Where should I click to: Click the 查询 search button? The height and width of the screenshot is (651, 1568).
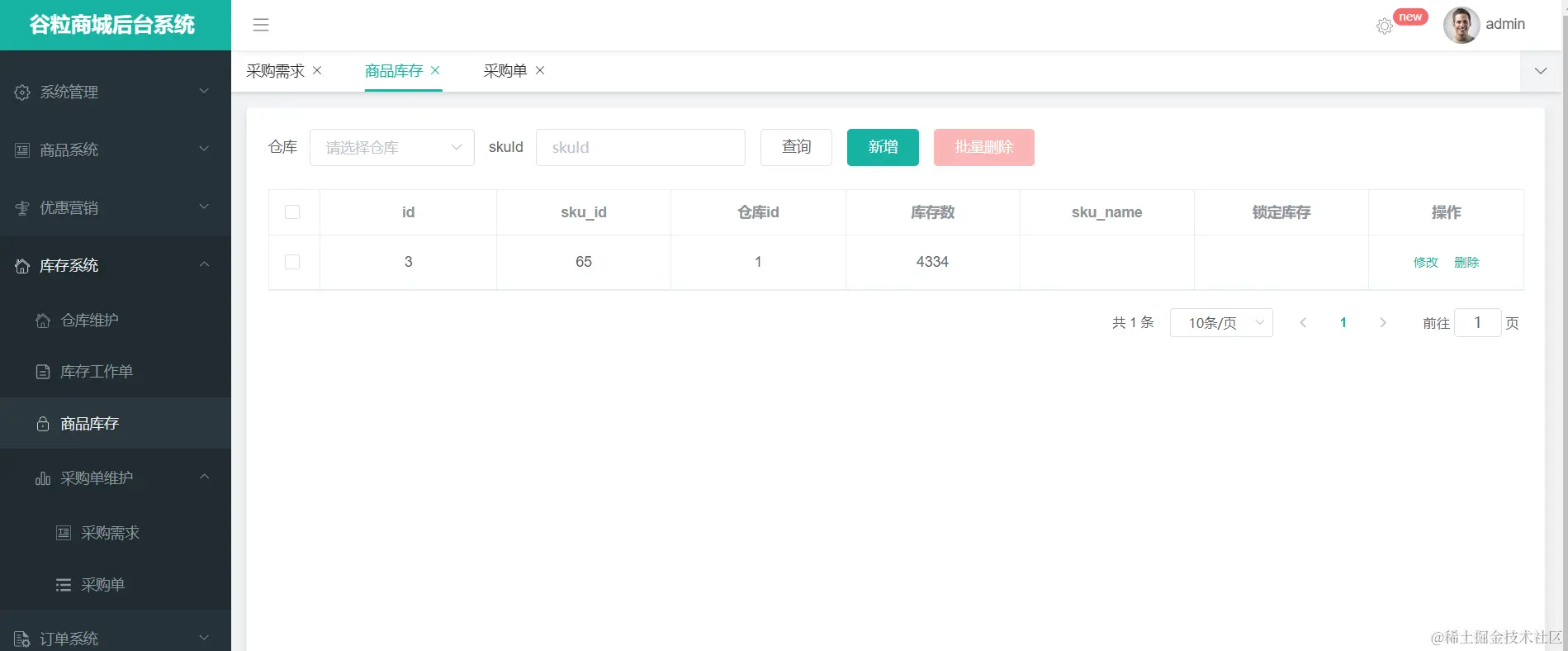(796, 147)
